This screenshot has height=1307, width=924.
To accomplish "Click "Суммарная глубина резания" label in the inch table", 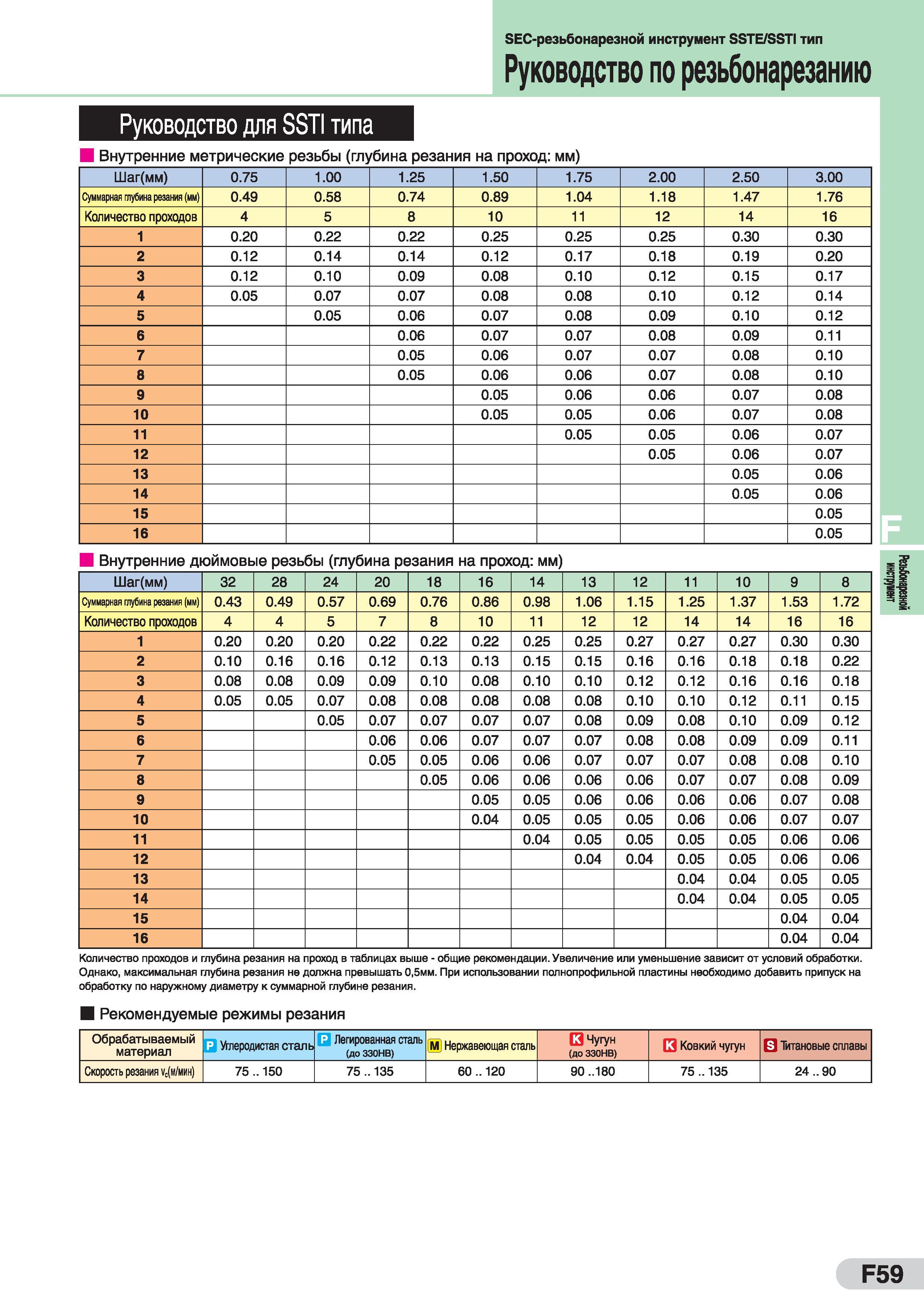I will pos(140,602).
